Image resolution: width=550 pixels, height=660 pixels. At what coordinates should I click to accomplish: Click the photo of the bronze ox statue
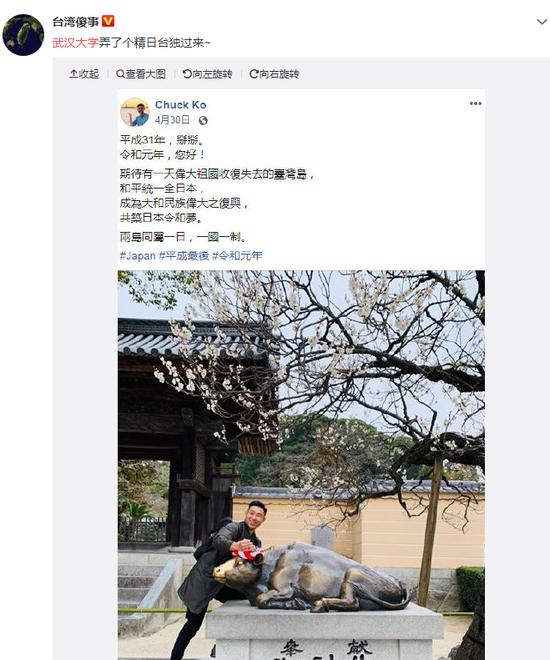click(301, 465)
